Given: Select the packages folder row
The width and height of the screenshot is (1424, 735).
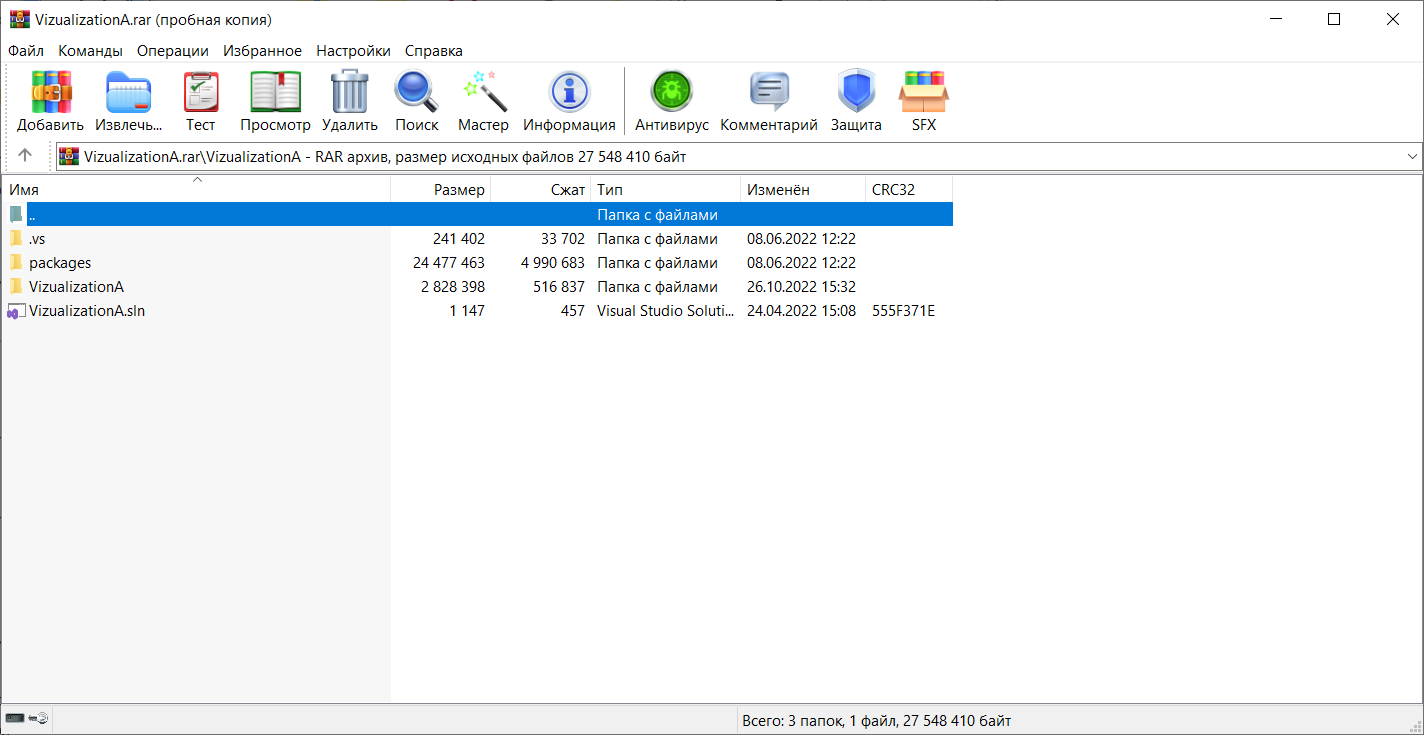Looking at the screenshot, I should pos(60,263).
